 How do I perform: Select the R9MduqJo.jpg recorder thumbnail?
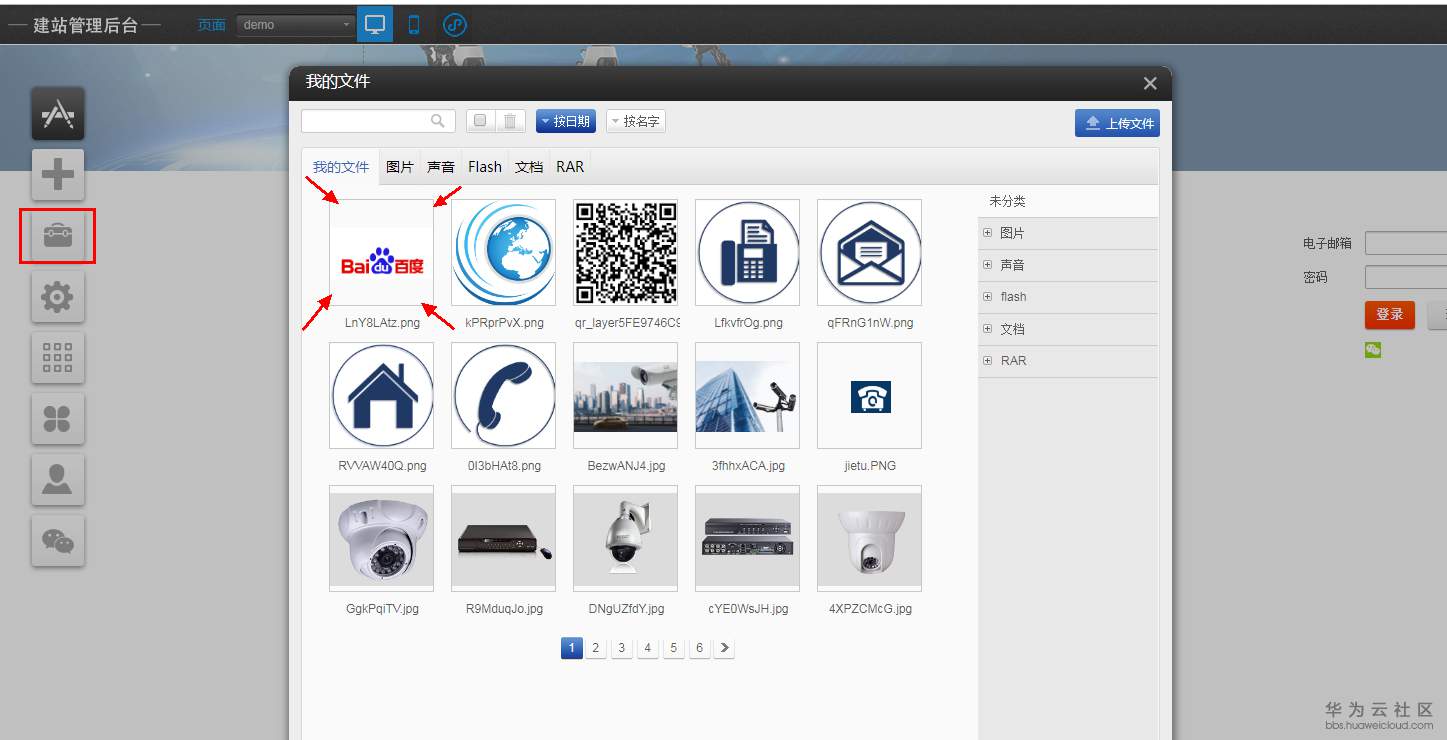[x=503, y=538]
